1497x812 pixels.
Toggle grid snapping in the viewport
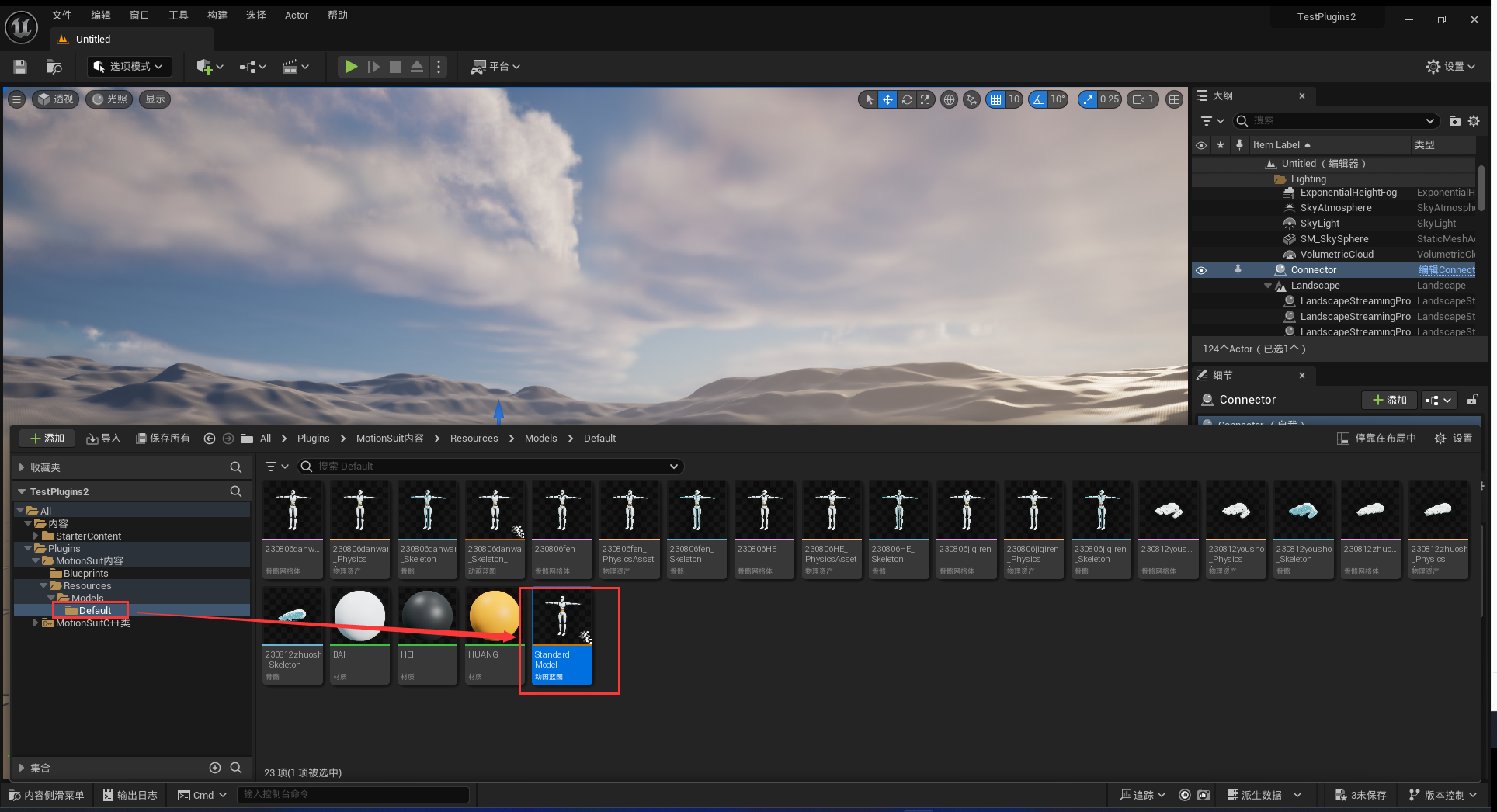[x=995, y=99]
